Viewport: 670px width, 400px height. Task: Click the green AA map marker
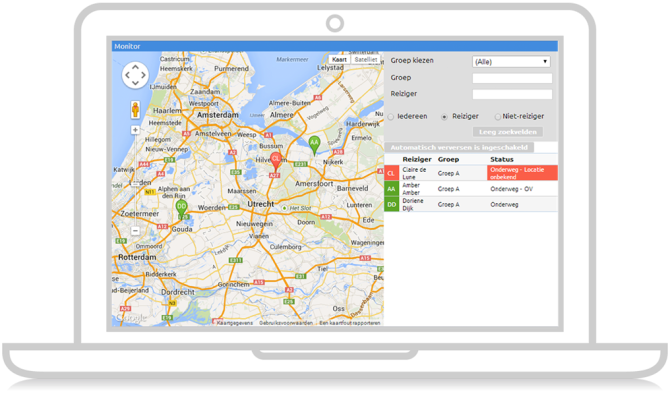click(314, 143)
